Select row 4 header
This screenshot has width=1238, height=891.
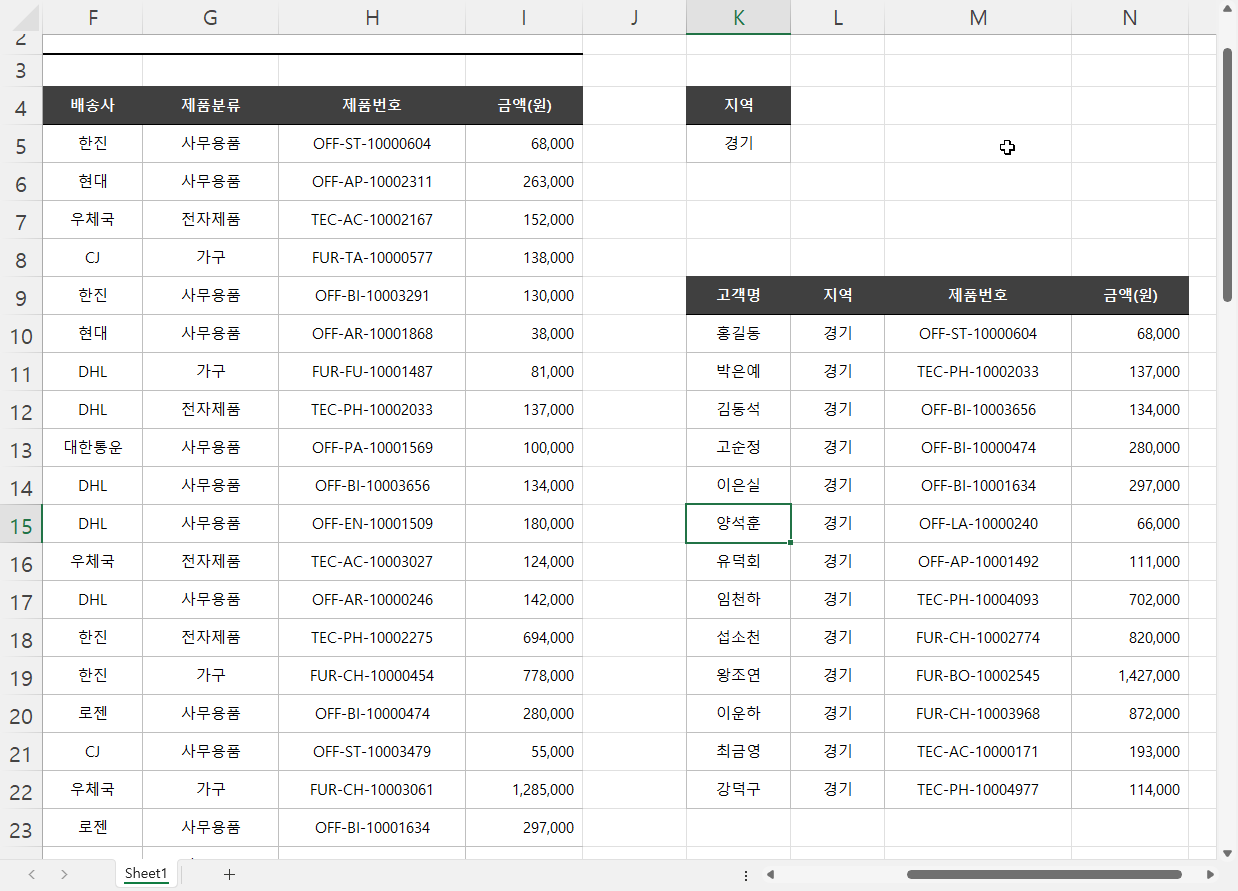pyautogui.click(x=21, y=106)
